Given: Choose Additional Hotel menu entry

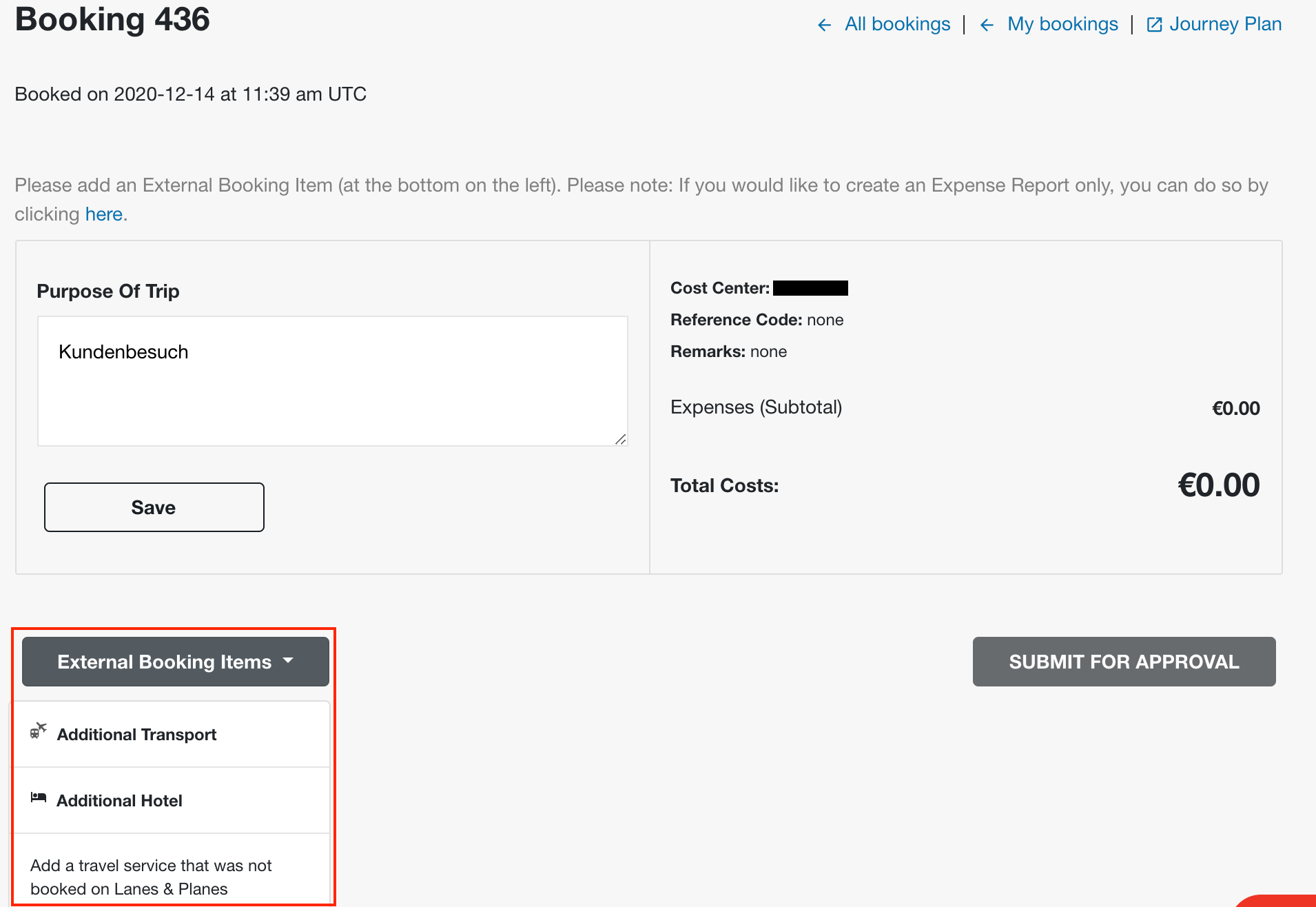Looking at the screenshot, I should click(172, 801).
